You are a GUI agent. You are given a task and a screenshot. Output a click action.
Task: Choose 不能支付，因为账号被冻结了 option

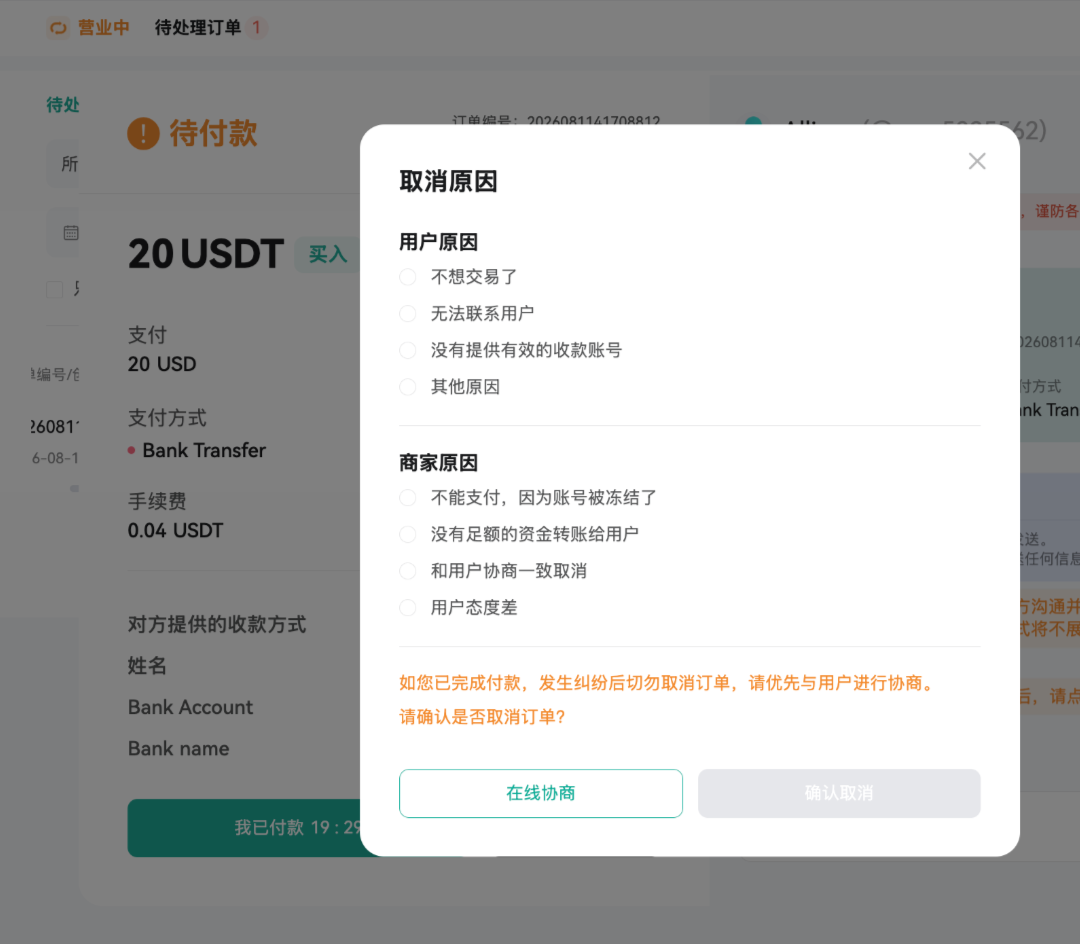408,498
